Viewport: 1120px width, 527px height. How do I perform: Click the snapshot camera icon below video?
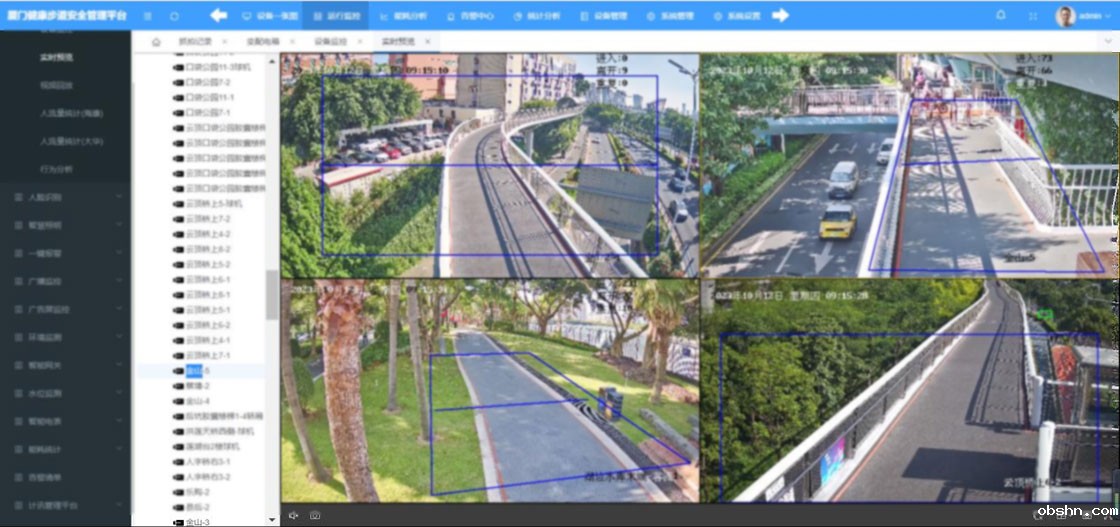(315, 515)
